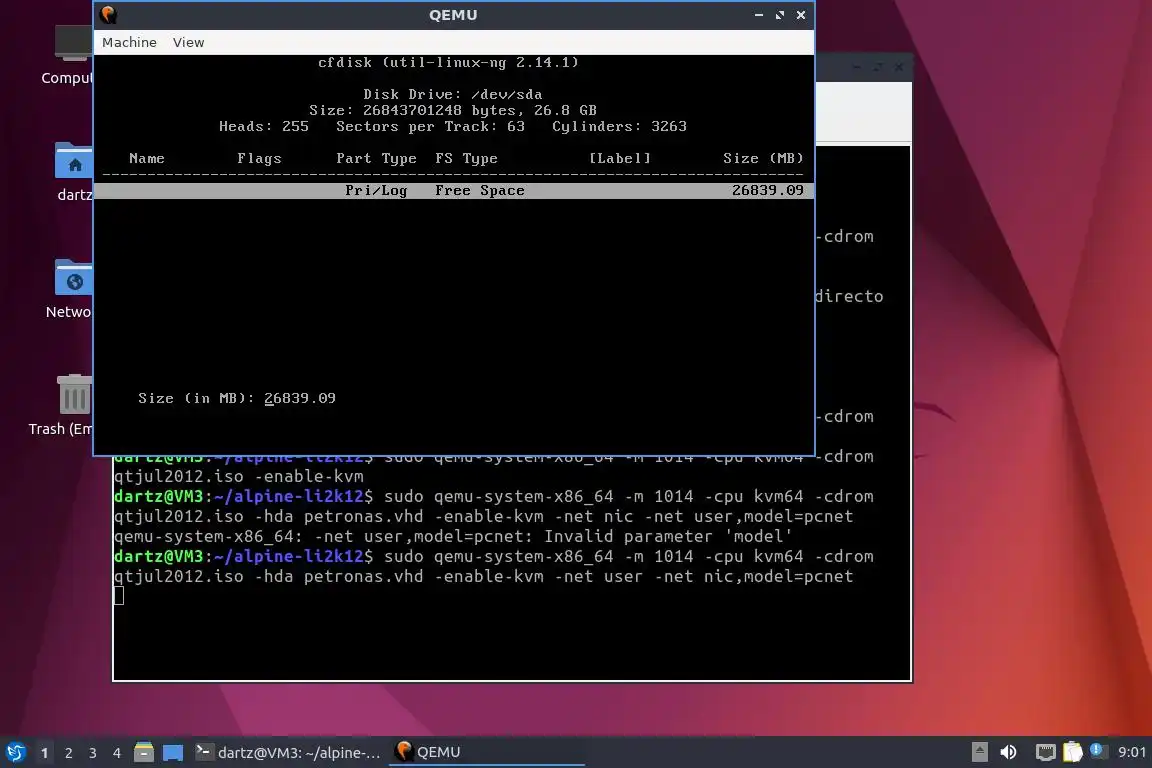Open the Machine menu in QEMU

(129, 43)
